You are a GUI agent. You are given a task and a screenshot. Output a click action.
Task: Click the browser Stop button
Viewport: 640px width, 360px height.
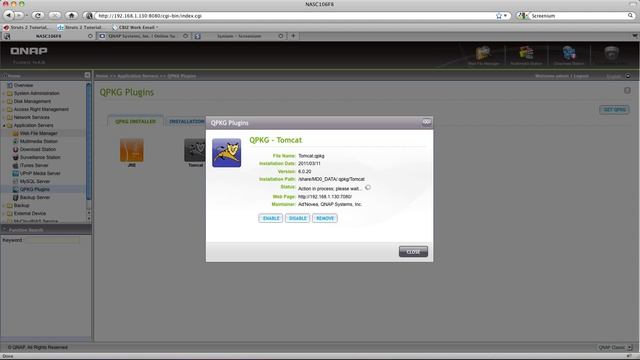coord(54,16)
